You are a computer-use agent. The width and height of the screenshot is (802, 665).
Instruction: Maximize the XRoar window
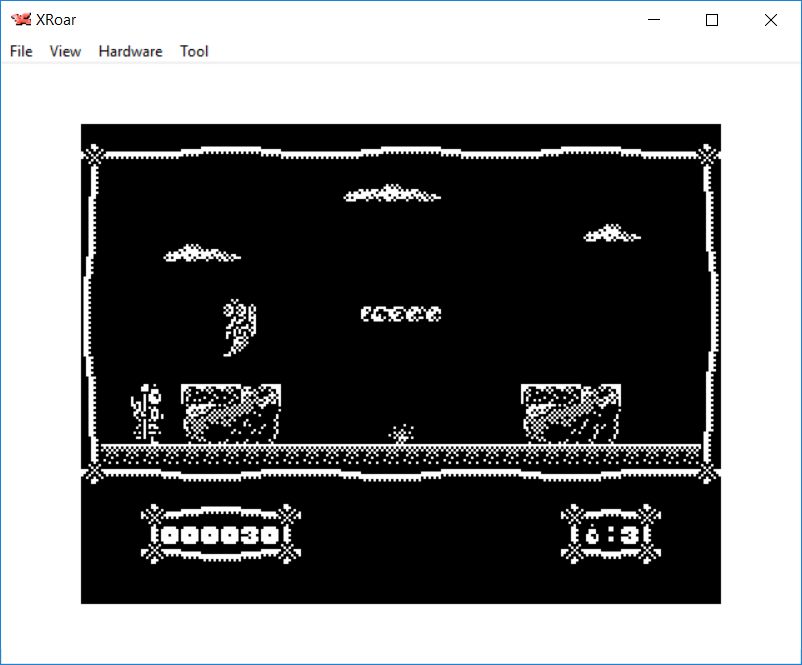712,20
